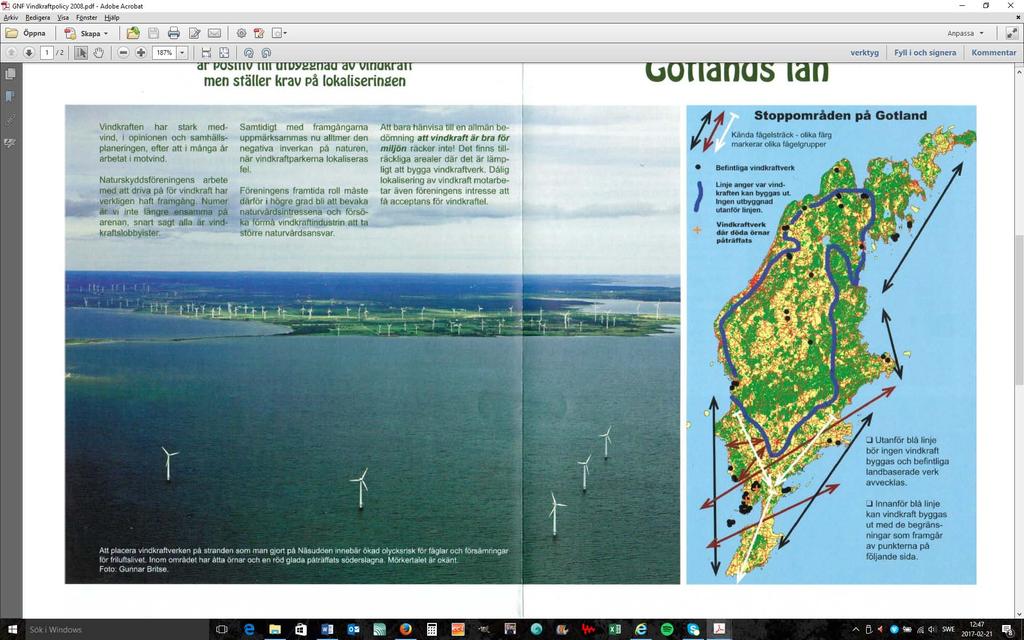Viewport: 1024px width, 640px height.
Task: Open the toolbar page icon dropdown
Action: point(279,33)
